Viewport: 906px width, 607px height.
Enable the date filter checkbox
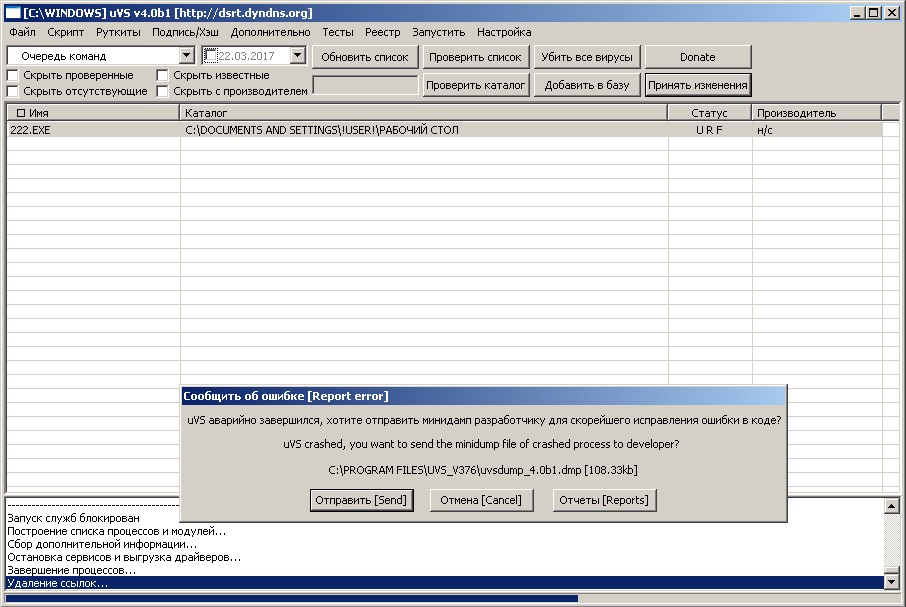(x=210, y=55)
